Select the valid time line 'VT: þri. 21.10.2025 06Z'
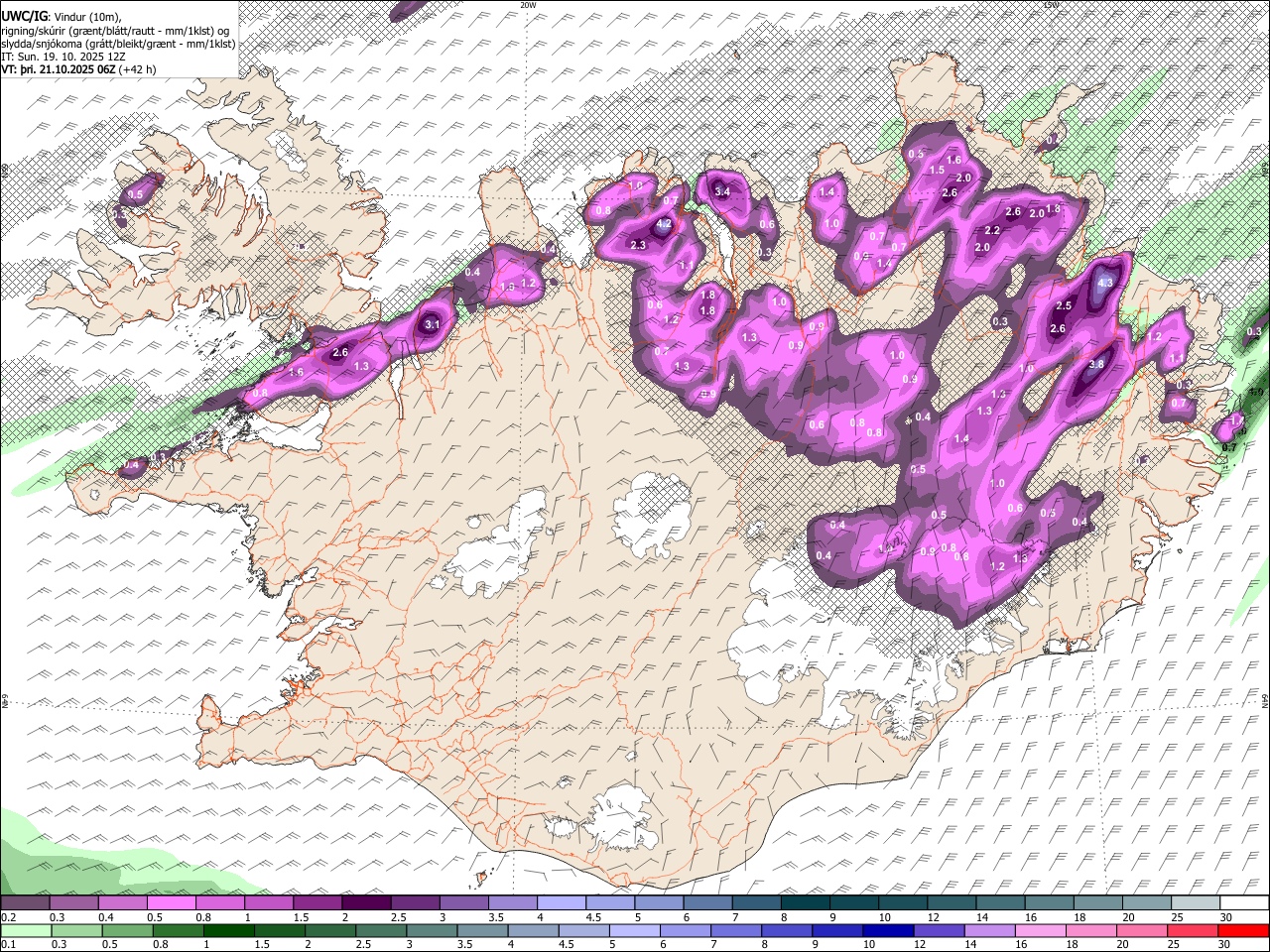Image resolution: width=1270 pixels, height=952 pixels. [59, 70]
